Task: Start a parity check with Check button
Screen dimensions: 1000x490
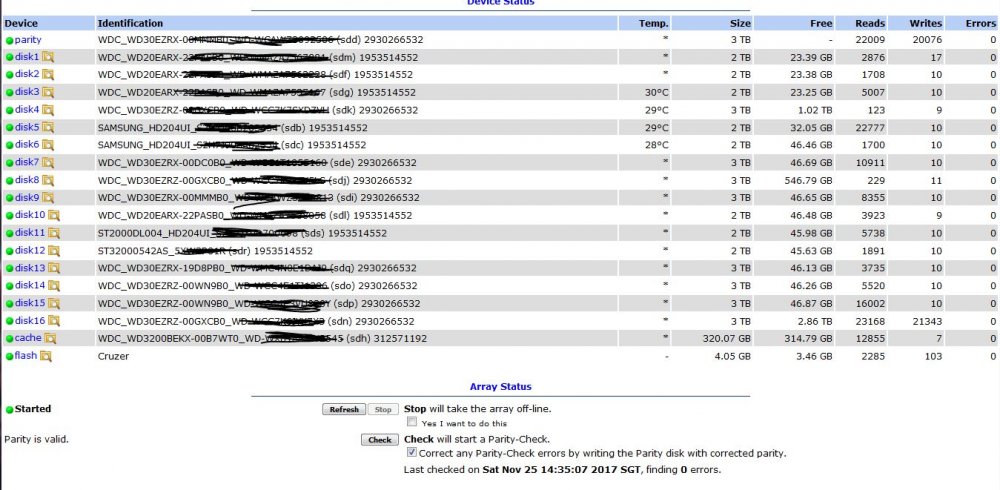Action: pos(379,440)
